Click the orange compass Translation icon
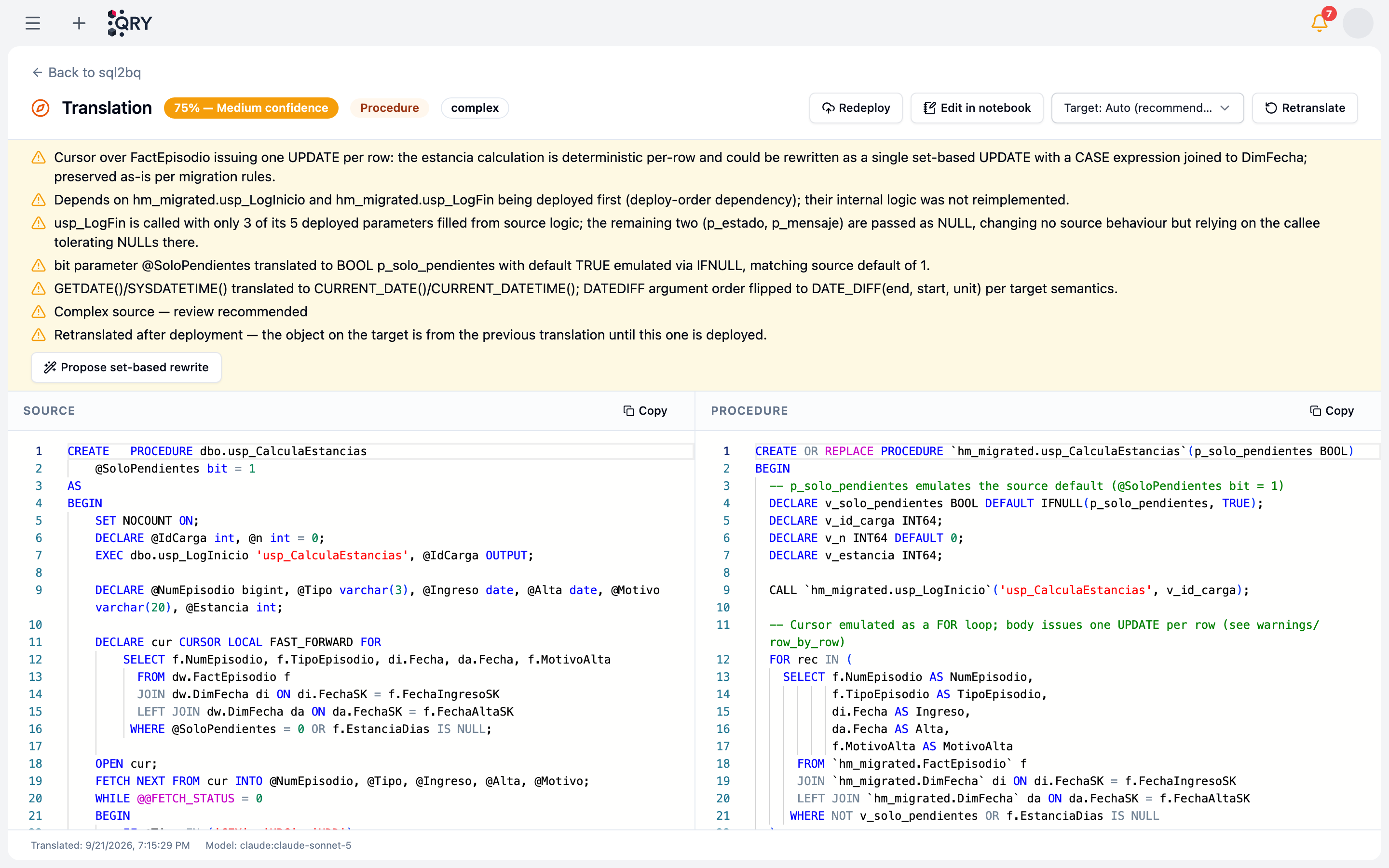 click(40, 108)
